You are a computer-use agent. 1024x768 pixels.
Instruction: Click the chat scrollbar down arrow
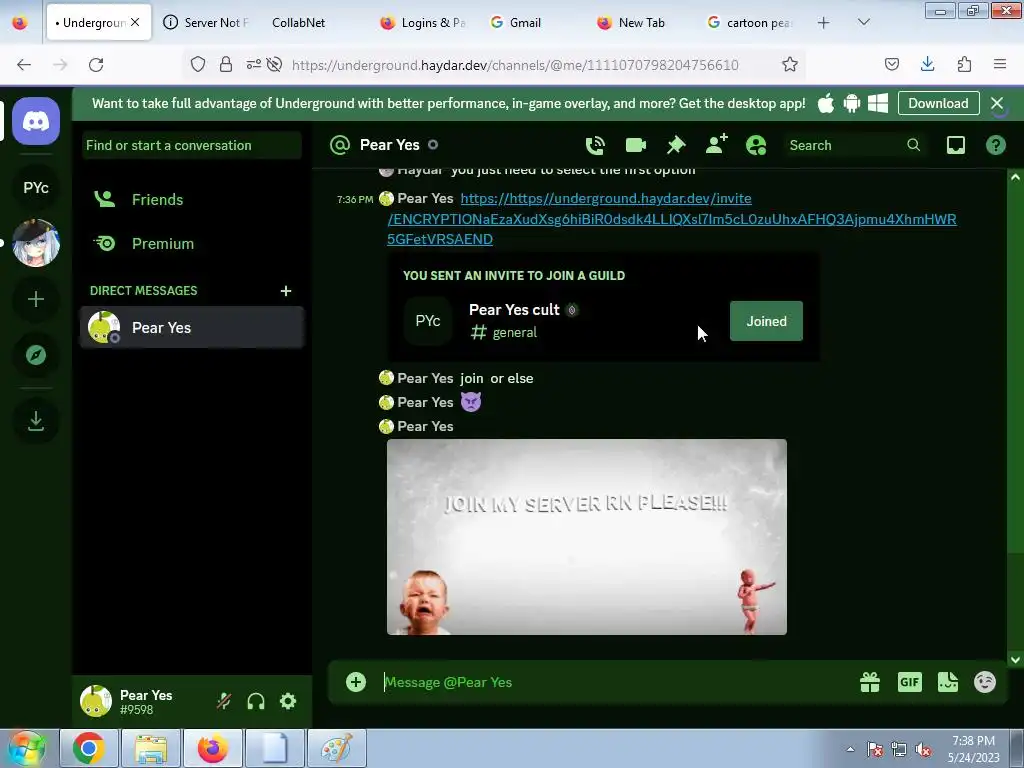(x=1015, y=660)
